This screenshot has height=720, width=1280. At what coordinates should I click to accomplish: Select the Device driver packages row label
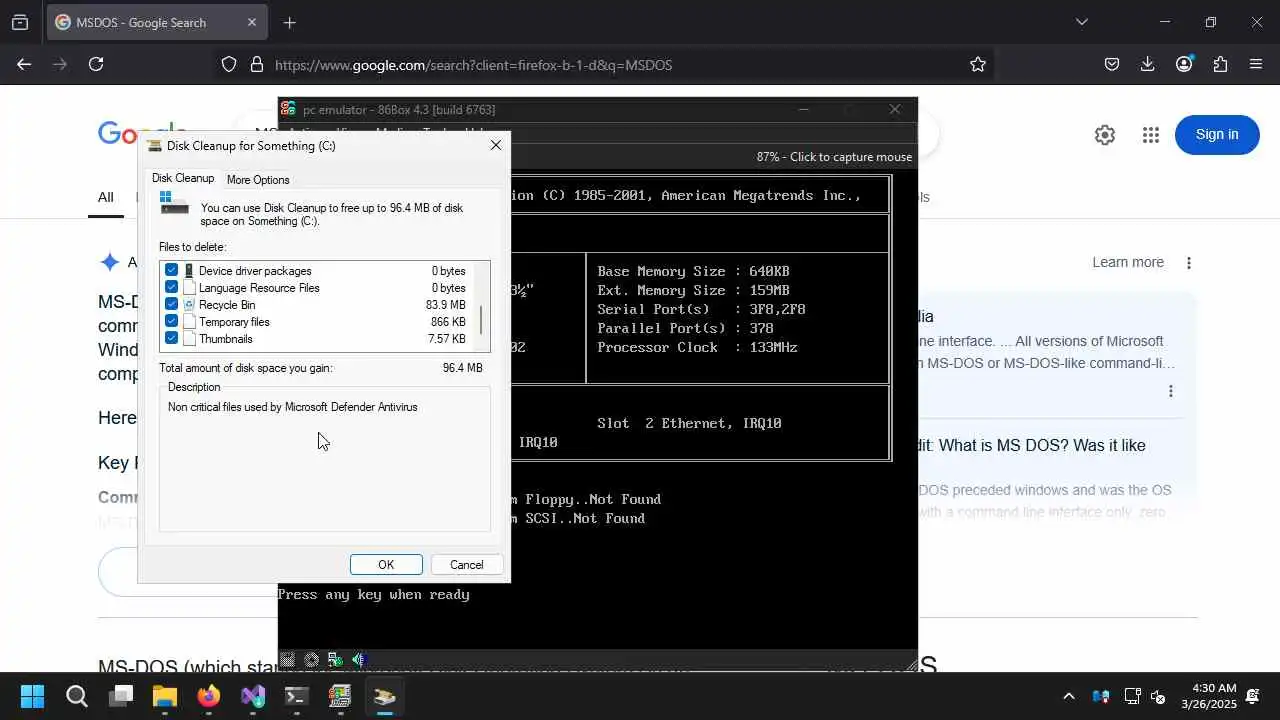(x=255, y=271)
